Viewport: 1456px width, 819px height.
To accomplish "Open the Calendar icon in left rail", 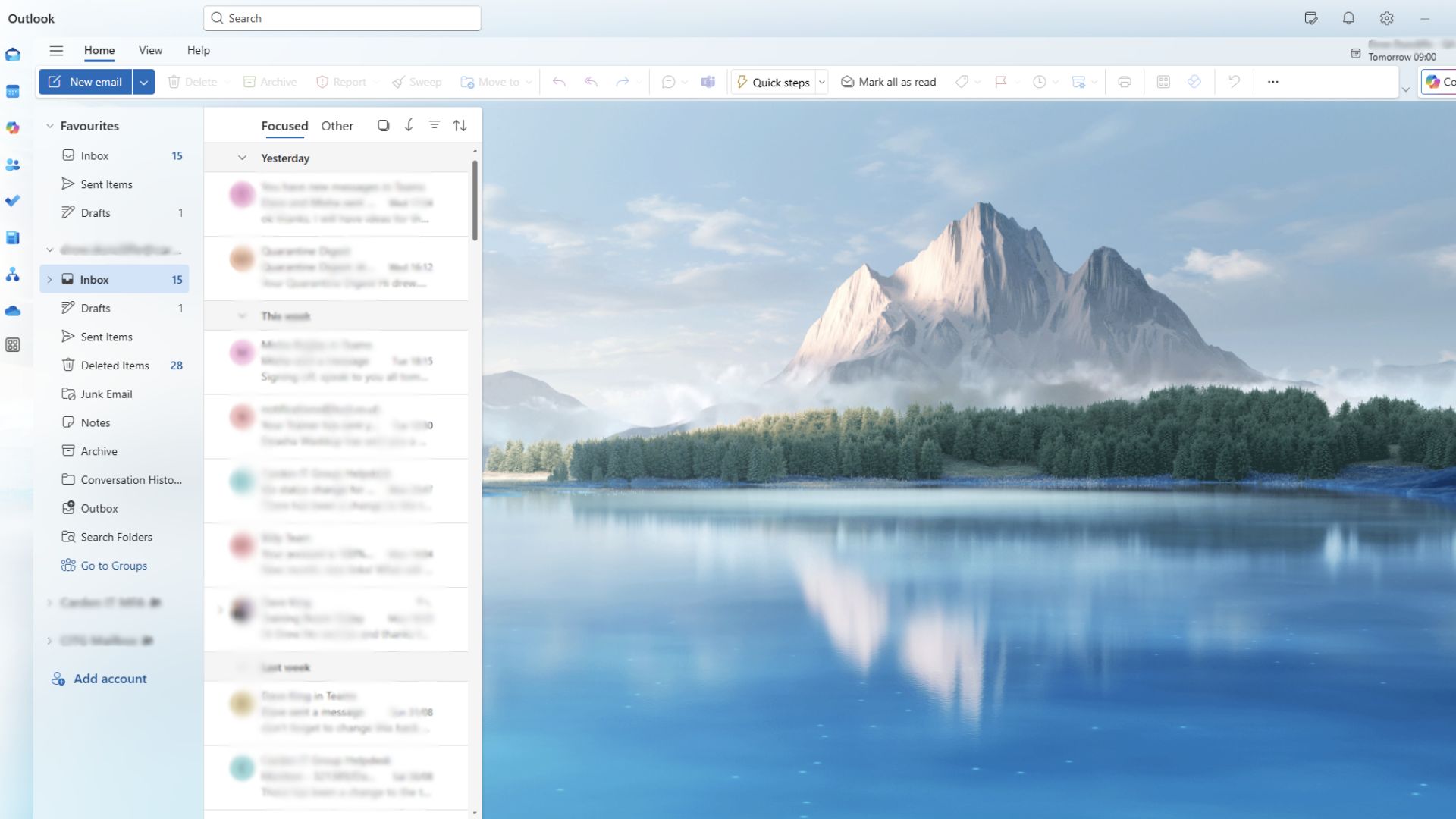I will click(13, 92).
